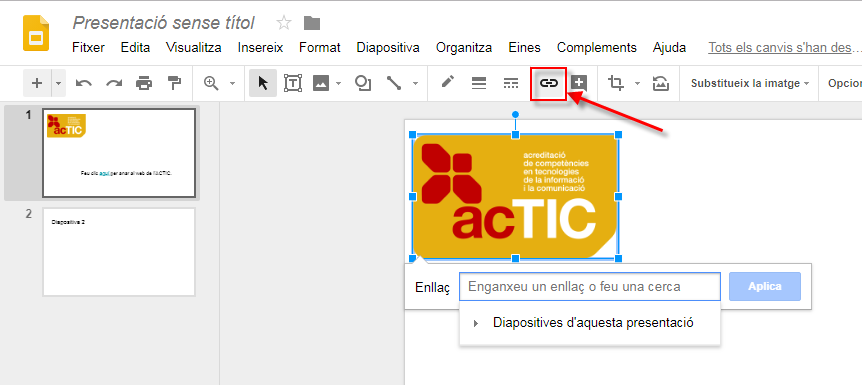
Task: Star the presentation
Action: [284, 23]
